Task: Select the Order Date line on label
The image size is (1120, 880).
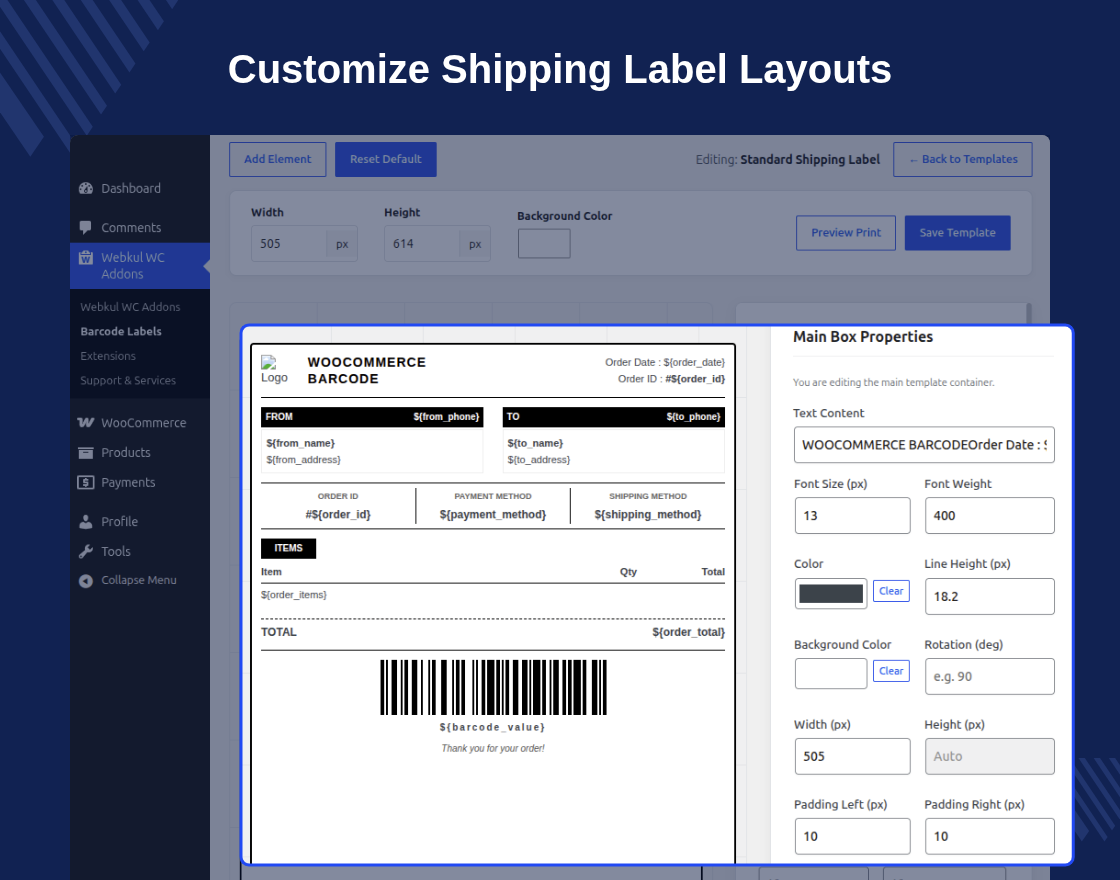Action: (x=665, y=363)
